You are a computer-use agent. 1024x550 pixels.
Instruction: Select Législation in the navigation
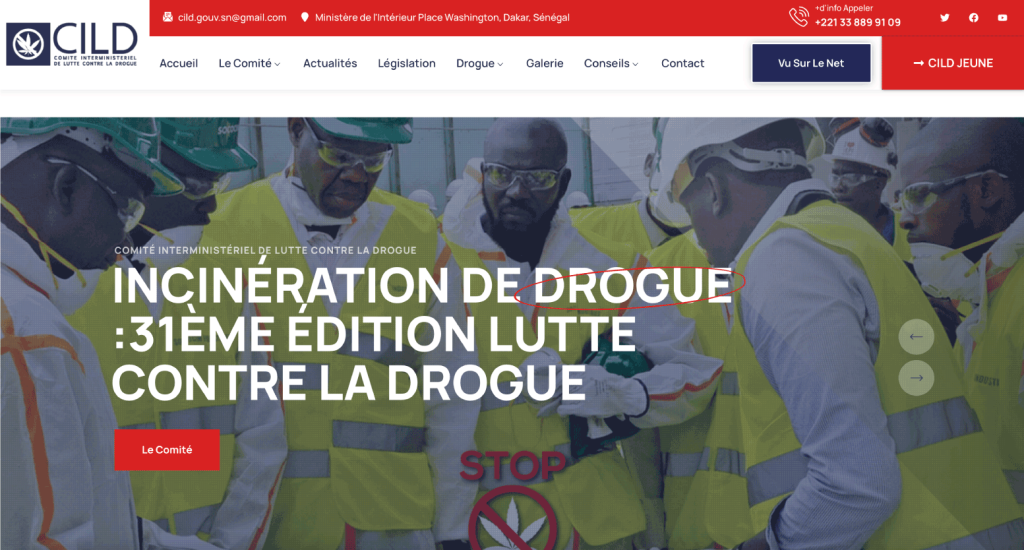[x=406, y=63]
